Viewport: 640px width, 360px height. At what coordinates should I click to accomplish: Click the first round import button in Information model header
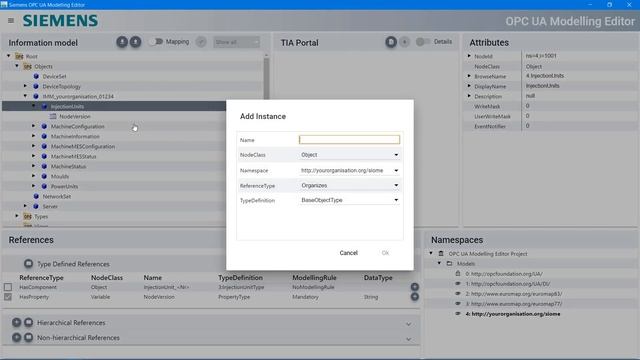(122, 42)
